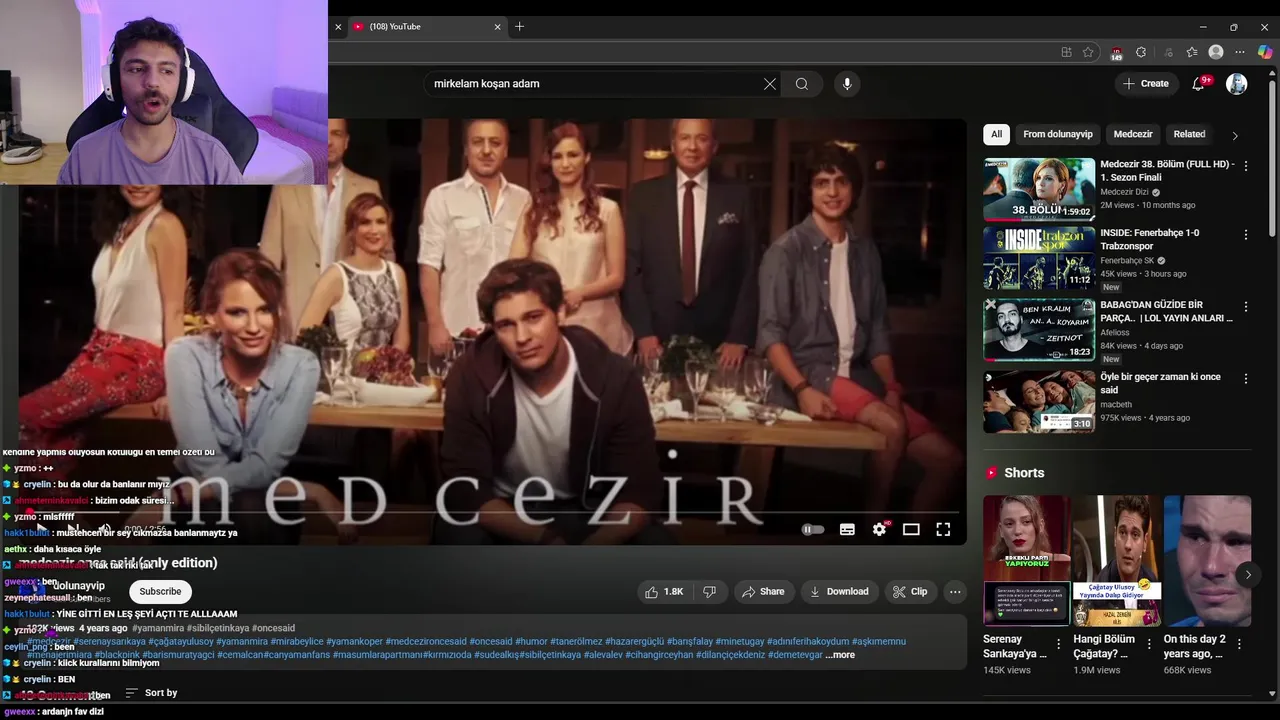Open INSIDE Trabzonspor video thumbnail

click(1039, 258)
